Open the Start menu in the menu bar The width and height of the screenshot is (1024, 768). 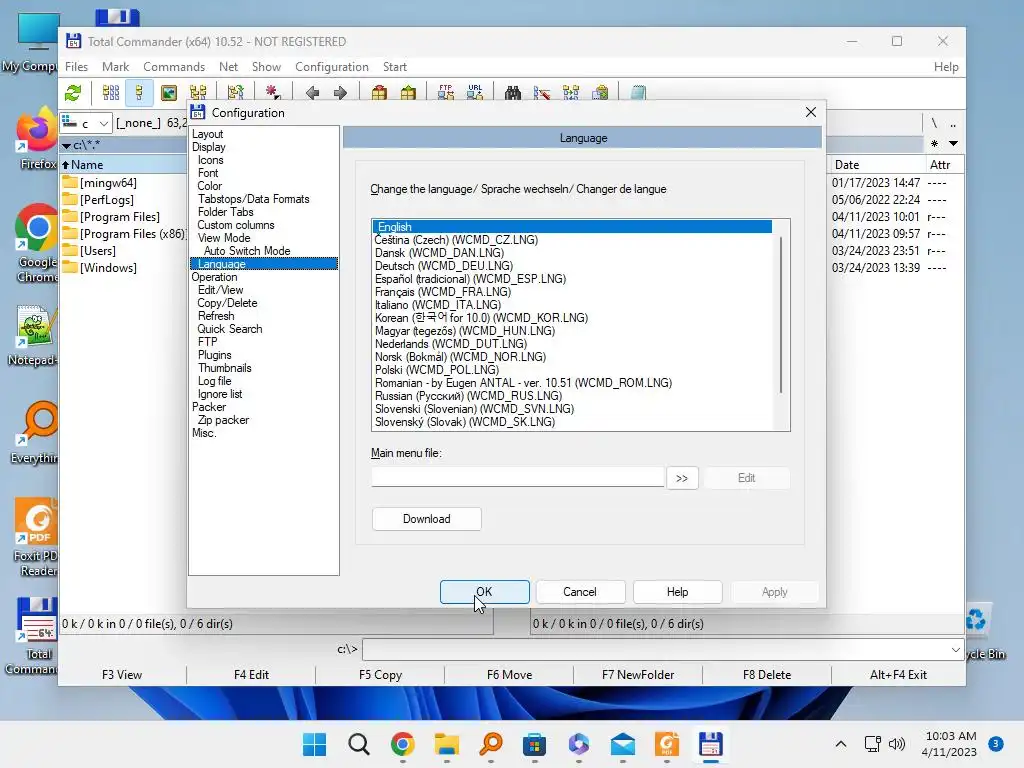click(x=394, y=67)
